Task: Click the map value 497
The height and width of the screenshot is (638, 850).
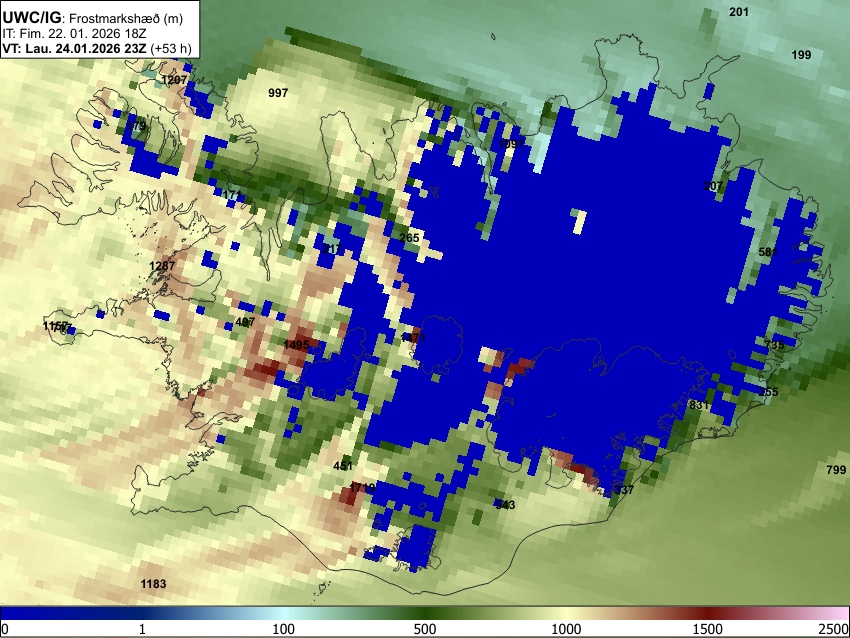Action: coord(245,323)
